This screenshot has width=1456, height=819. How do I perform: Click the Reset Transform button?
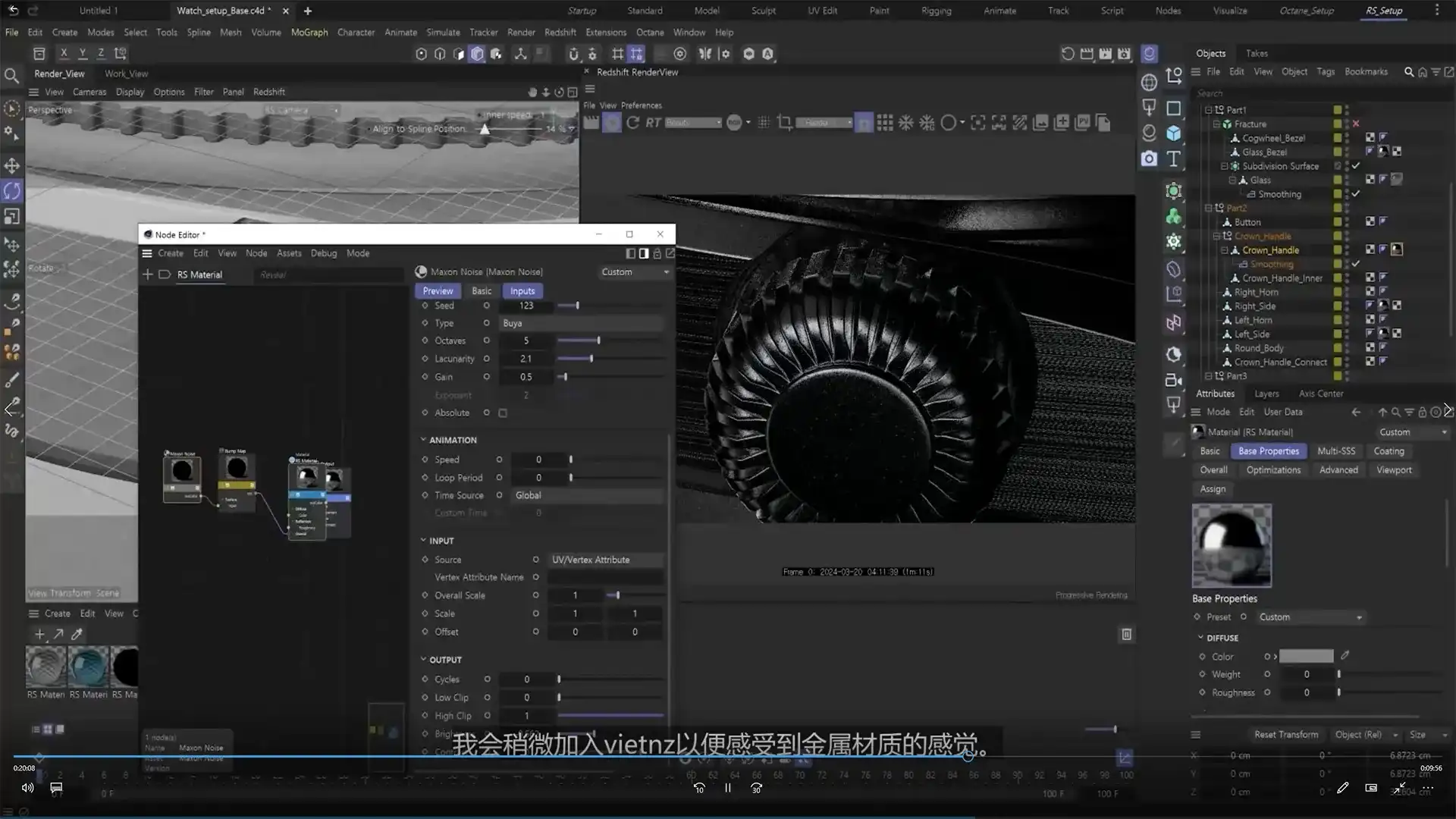tap(1286, 734)
